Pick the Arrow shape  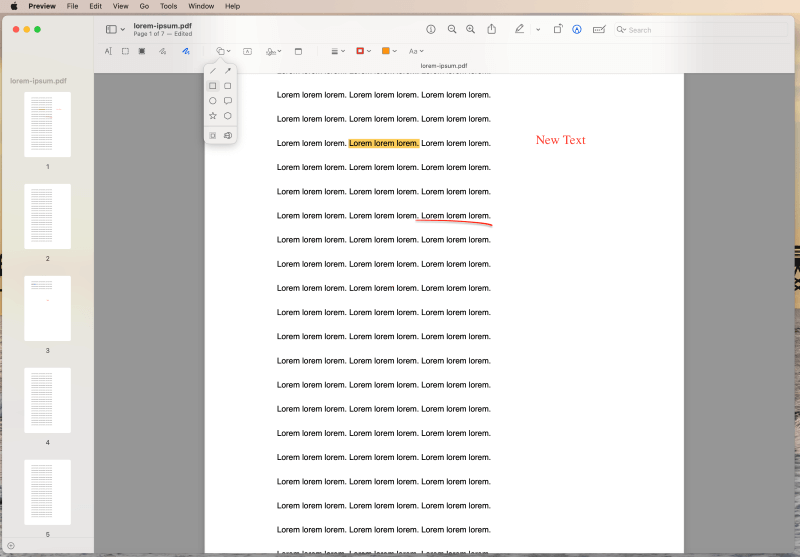228,71
